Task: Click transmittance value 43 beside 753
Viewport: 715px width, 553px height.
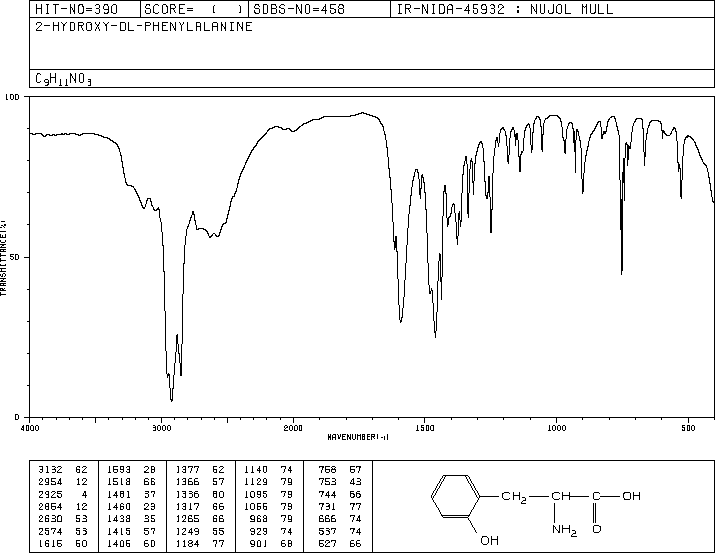Action: (x=355, y=482)
